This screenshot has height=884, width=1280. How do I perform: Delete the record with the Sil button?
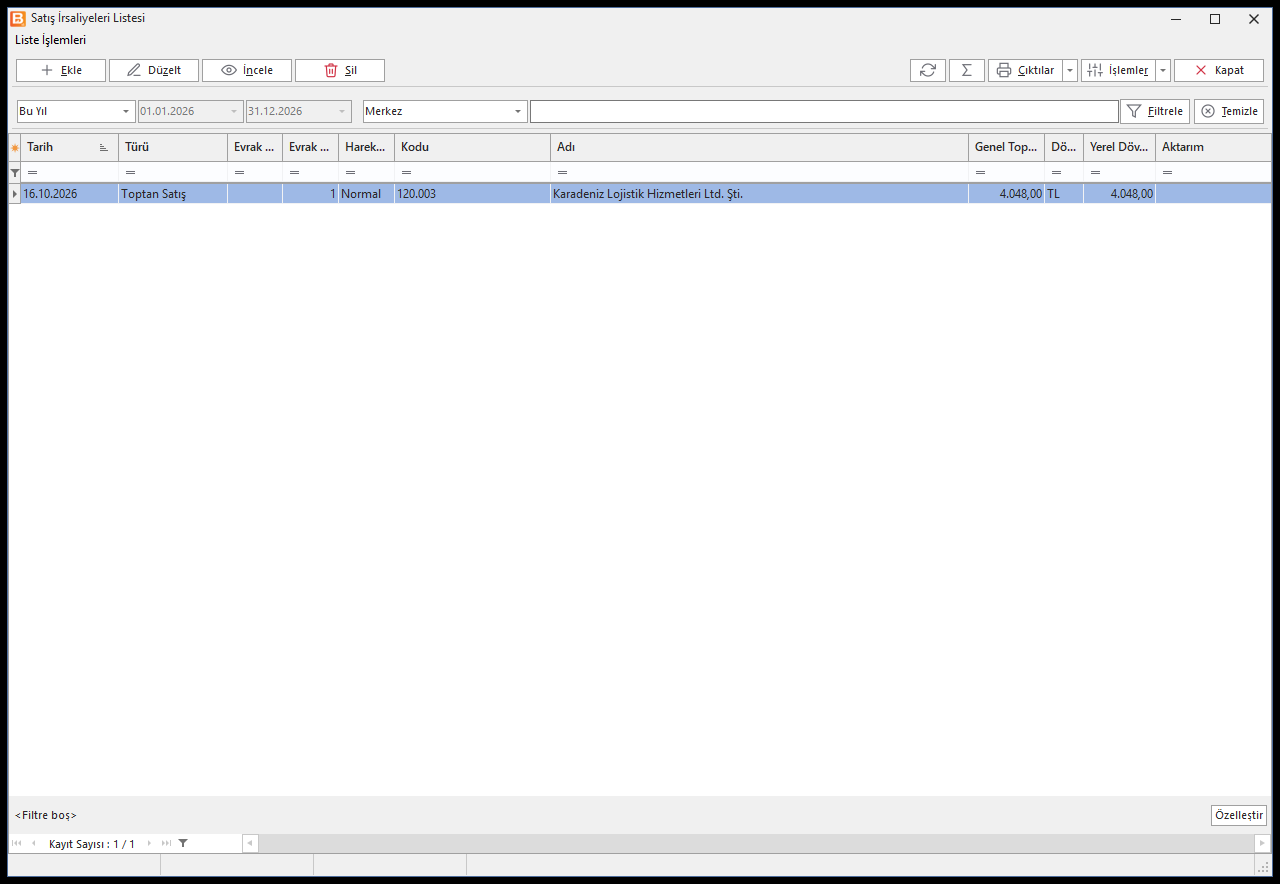pos(339,70)
